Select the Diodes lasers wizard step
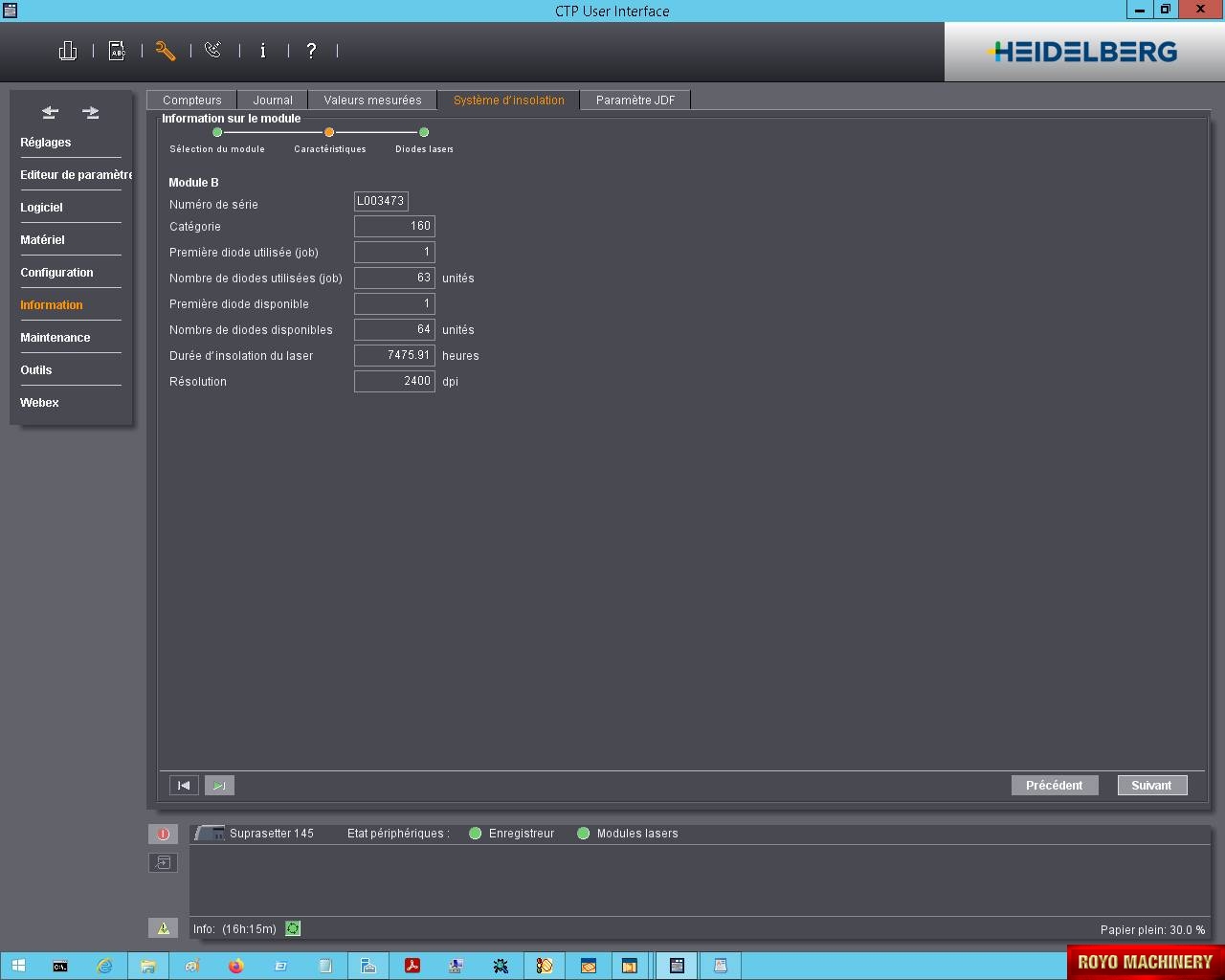 (424, 133)
